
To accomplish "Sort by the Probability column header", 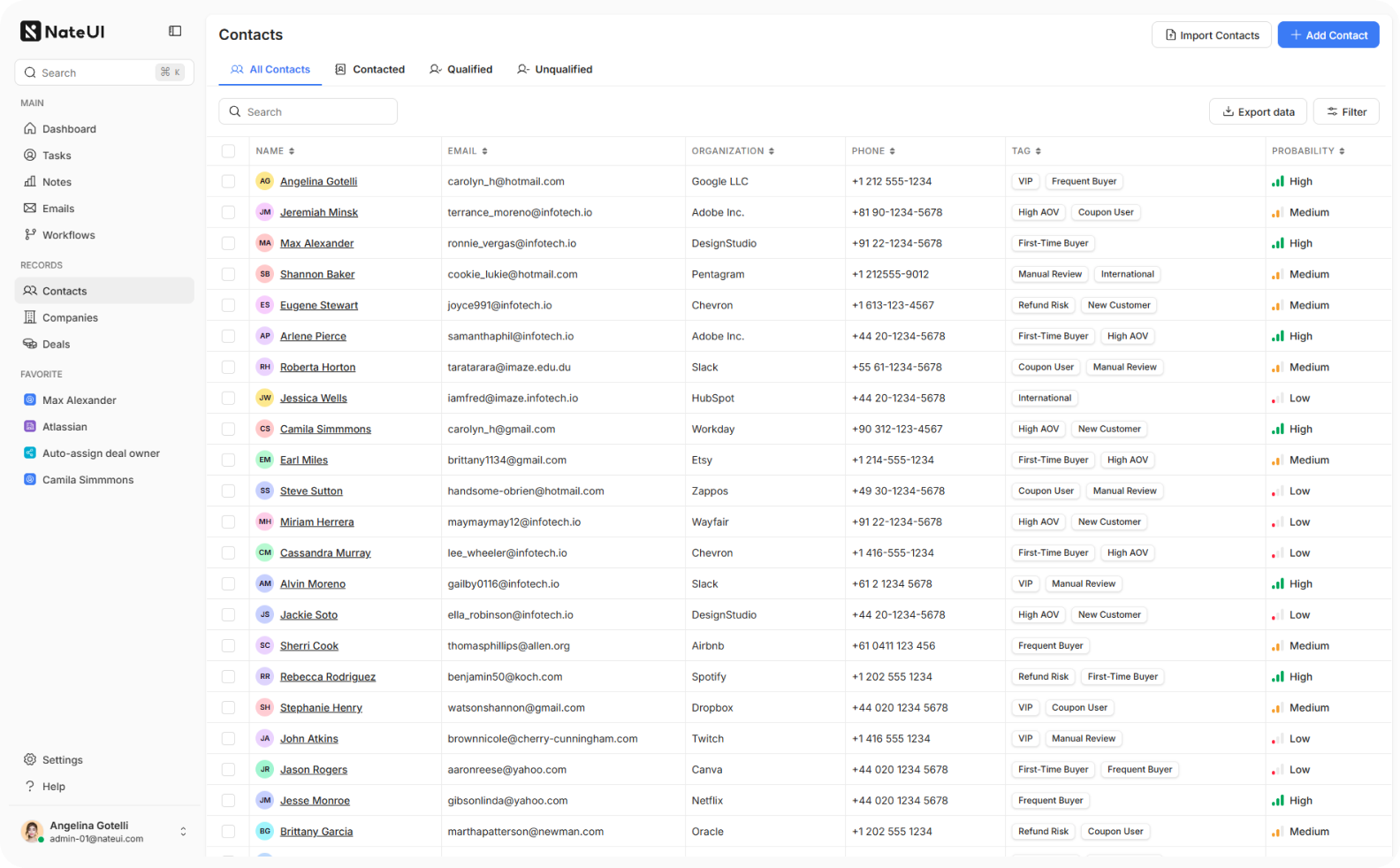I will tap(1308, 151).
